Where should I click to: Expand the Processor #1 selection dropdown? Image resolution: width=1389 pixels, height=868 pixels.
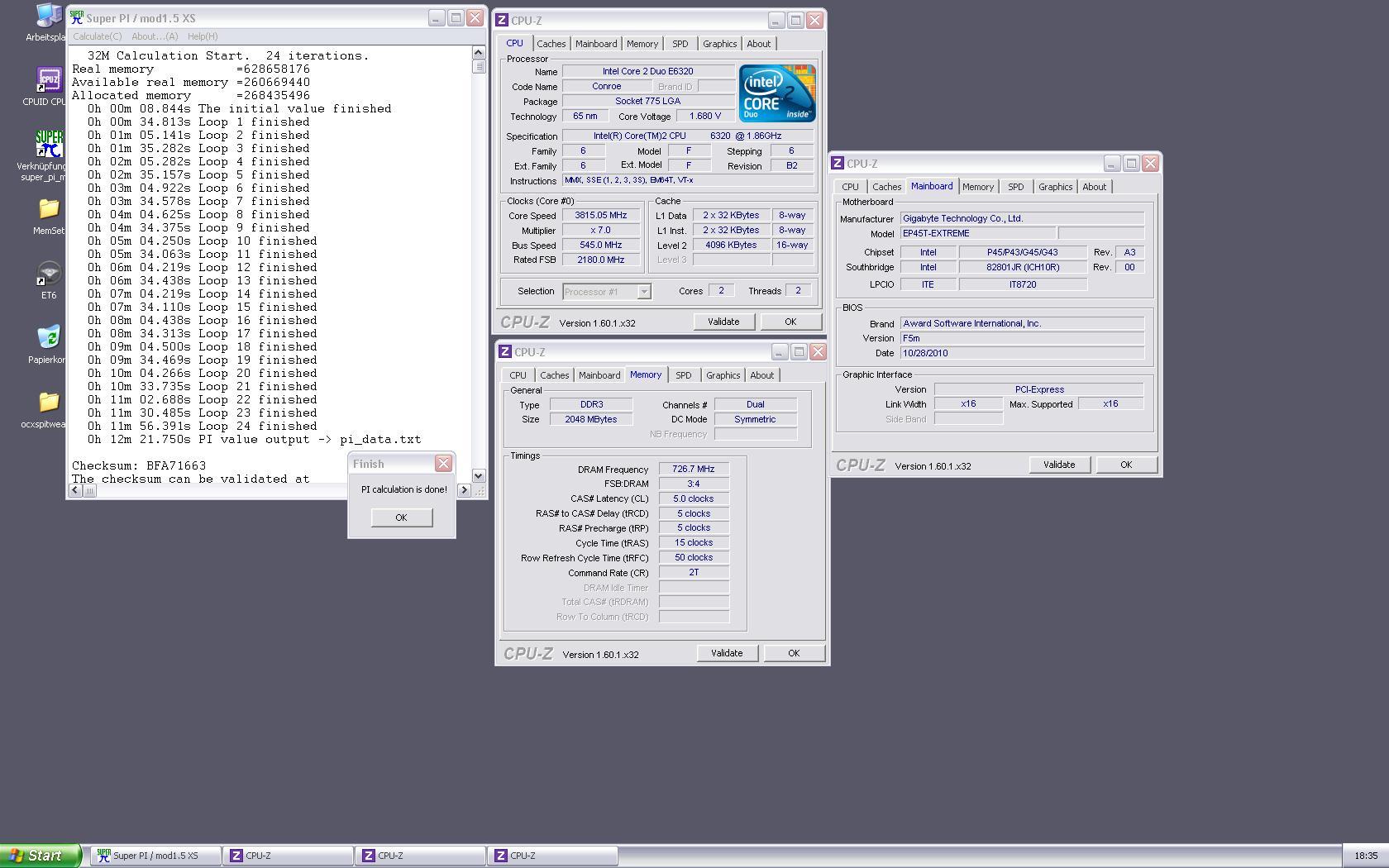tap(643, 291)
